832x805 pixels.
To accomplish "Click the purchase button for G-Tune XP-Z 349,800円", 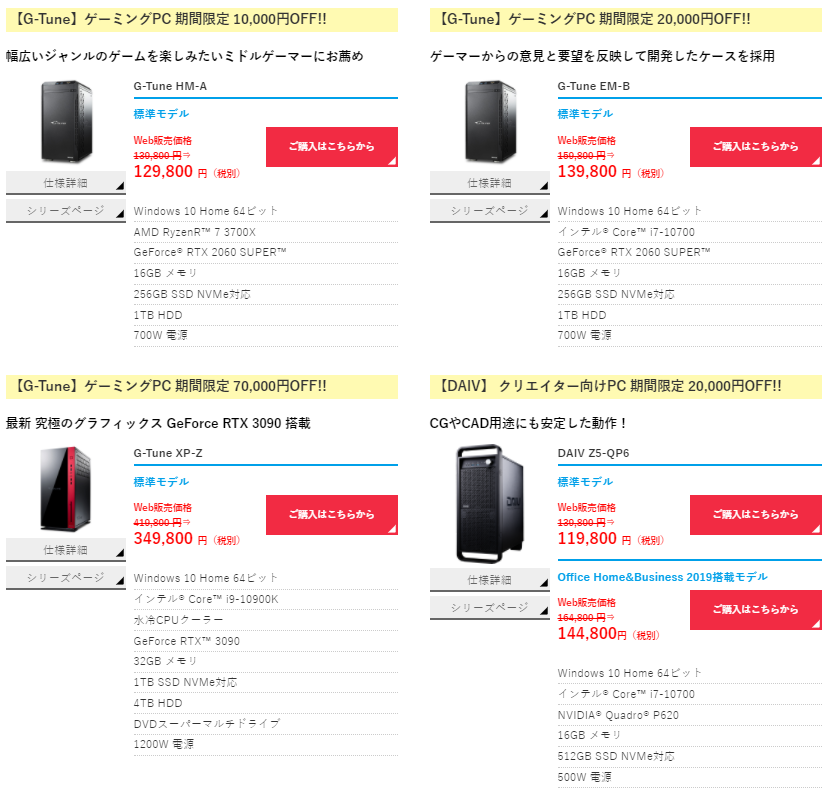I will click(x=332, y=515).
